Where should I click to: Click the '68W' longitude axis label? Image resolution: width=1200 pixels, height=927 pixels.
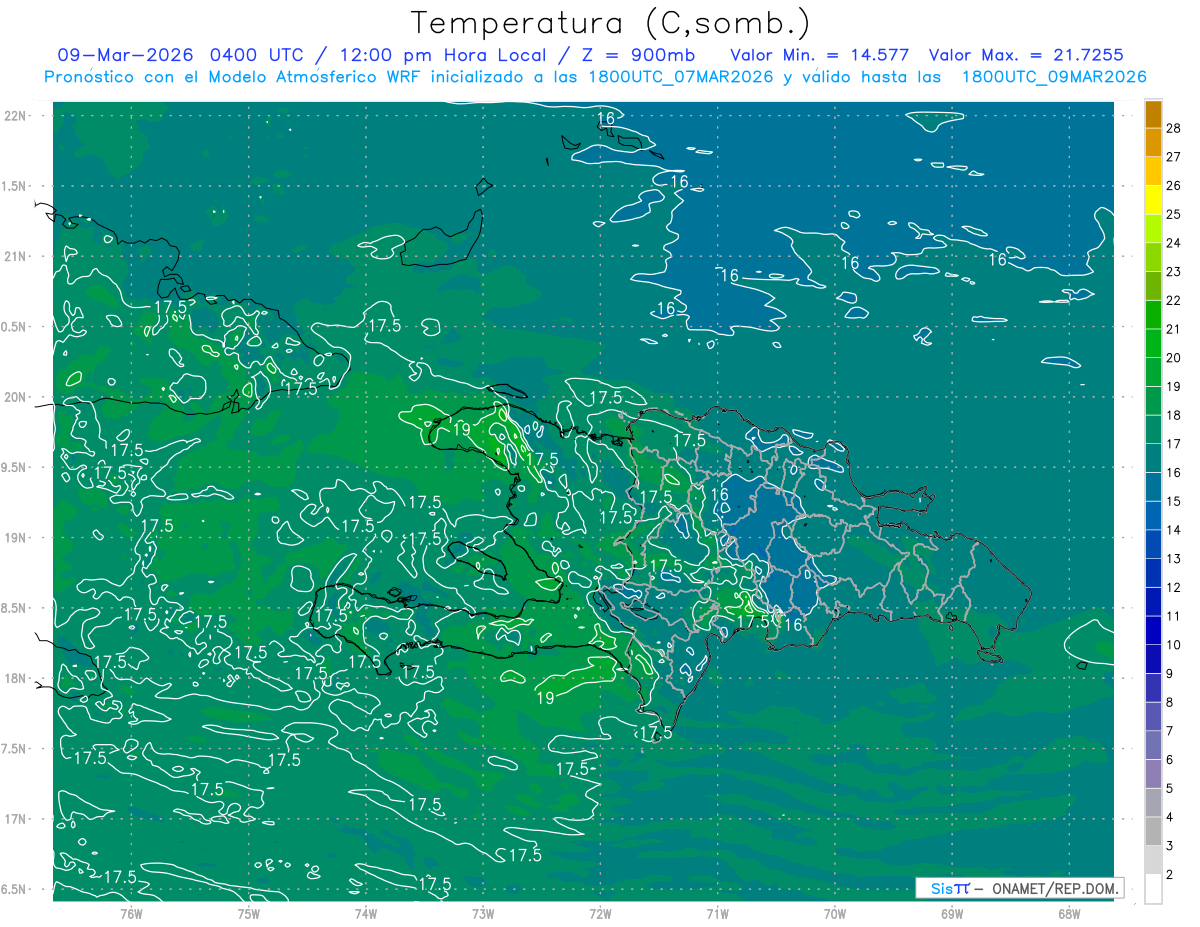click(1069, 913)
